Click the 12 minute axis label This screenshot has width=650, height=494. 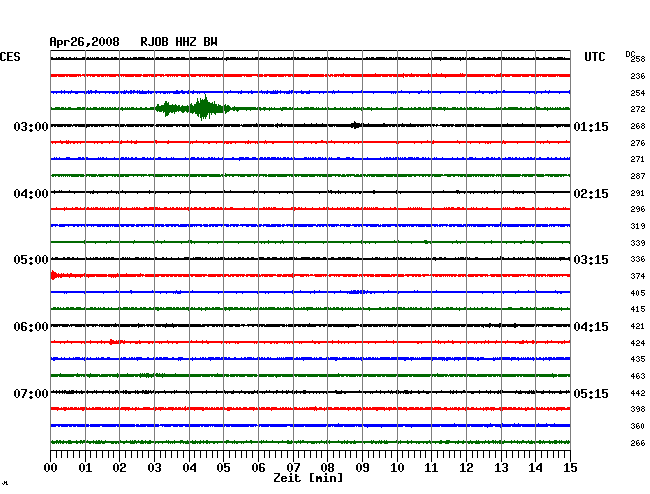pos(466,468)
